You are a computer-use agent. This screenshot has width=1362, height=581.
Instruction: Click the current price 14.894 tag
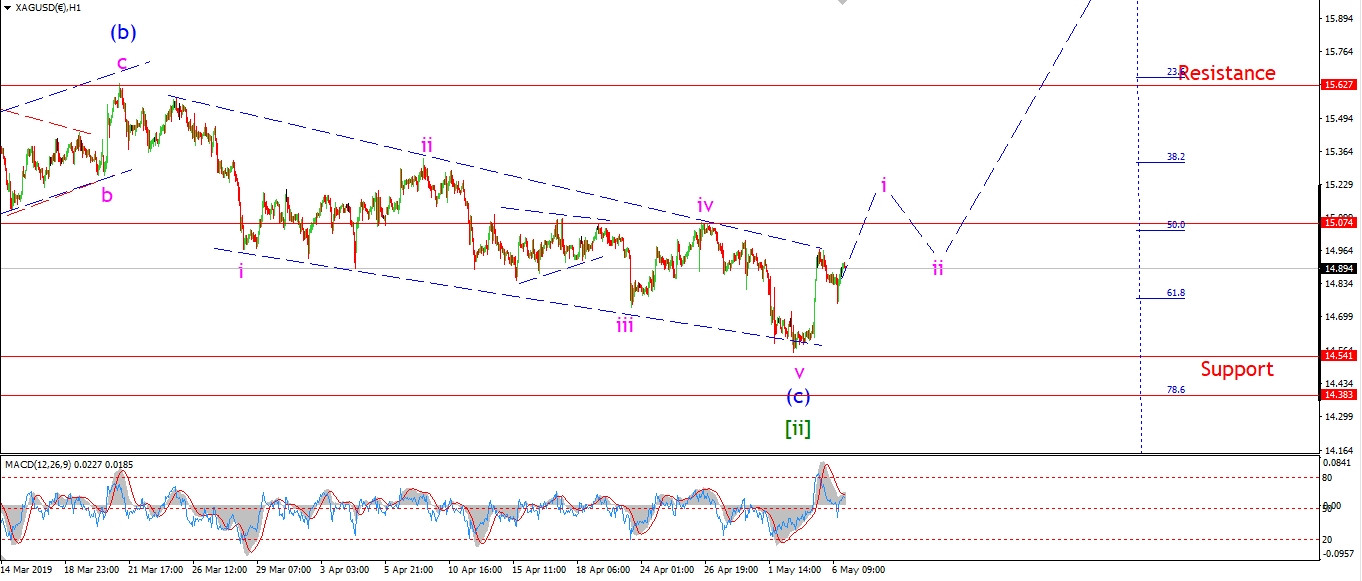pos(1338,269)
